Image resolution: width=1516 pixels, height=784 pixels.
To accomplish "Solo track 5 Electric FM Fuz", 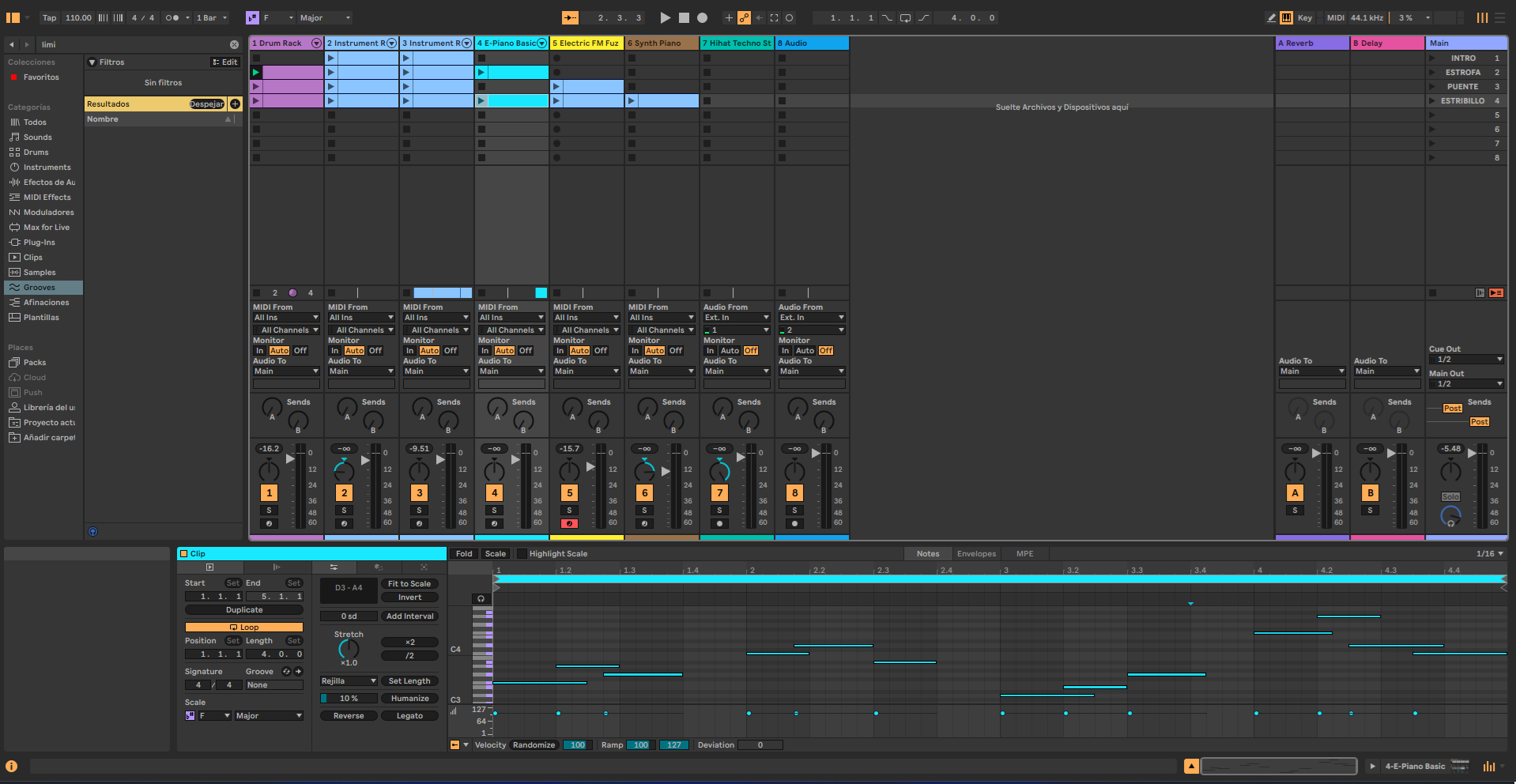I will click(569, 511).
